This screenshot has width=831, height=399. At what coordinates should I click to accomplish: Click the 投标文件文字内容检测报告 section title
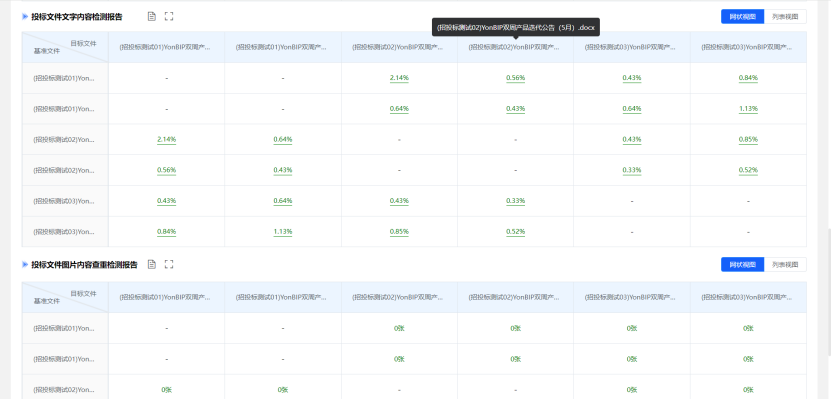point(77,17)
